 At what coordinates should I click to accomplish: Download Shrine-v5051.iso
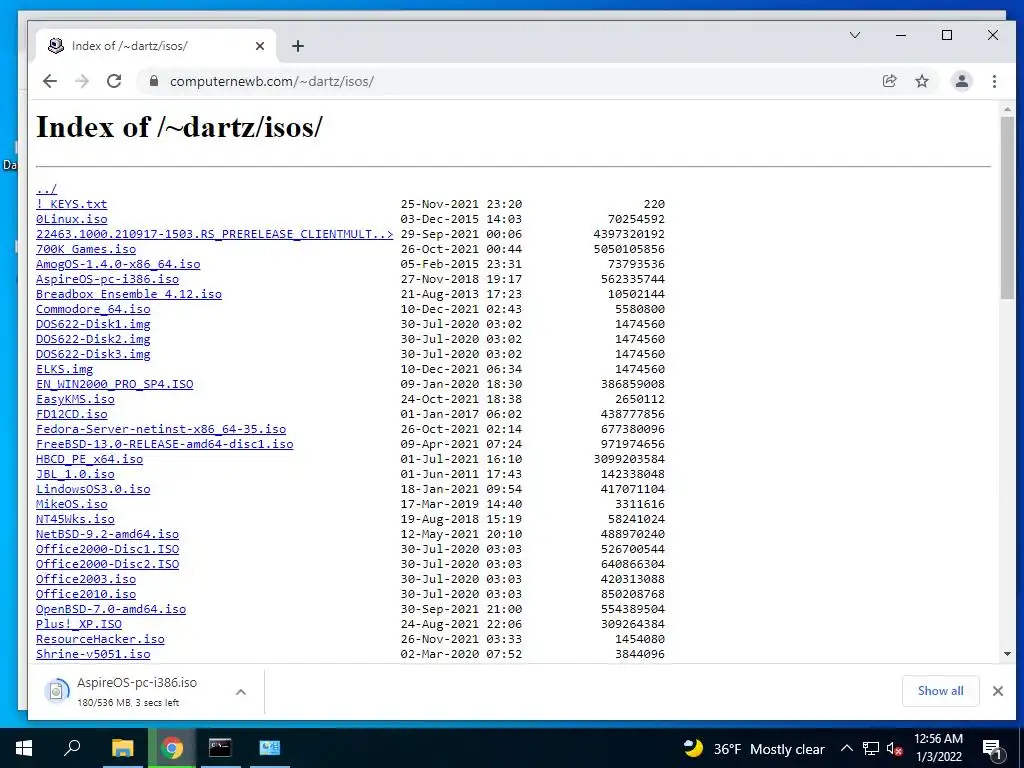(x=93, y=655)
